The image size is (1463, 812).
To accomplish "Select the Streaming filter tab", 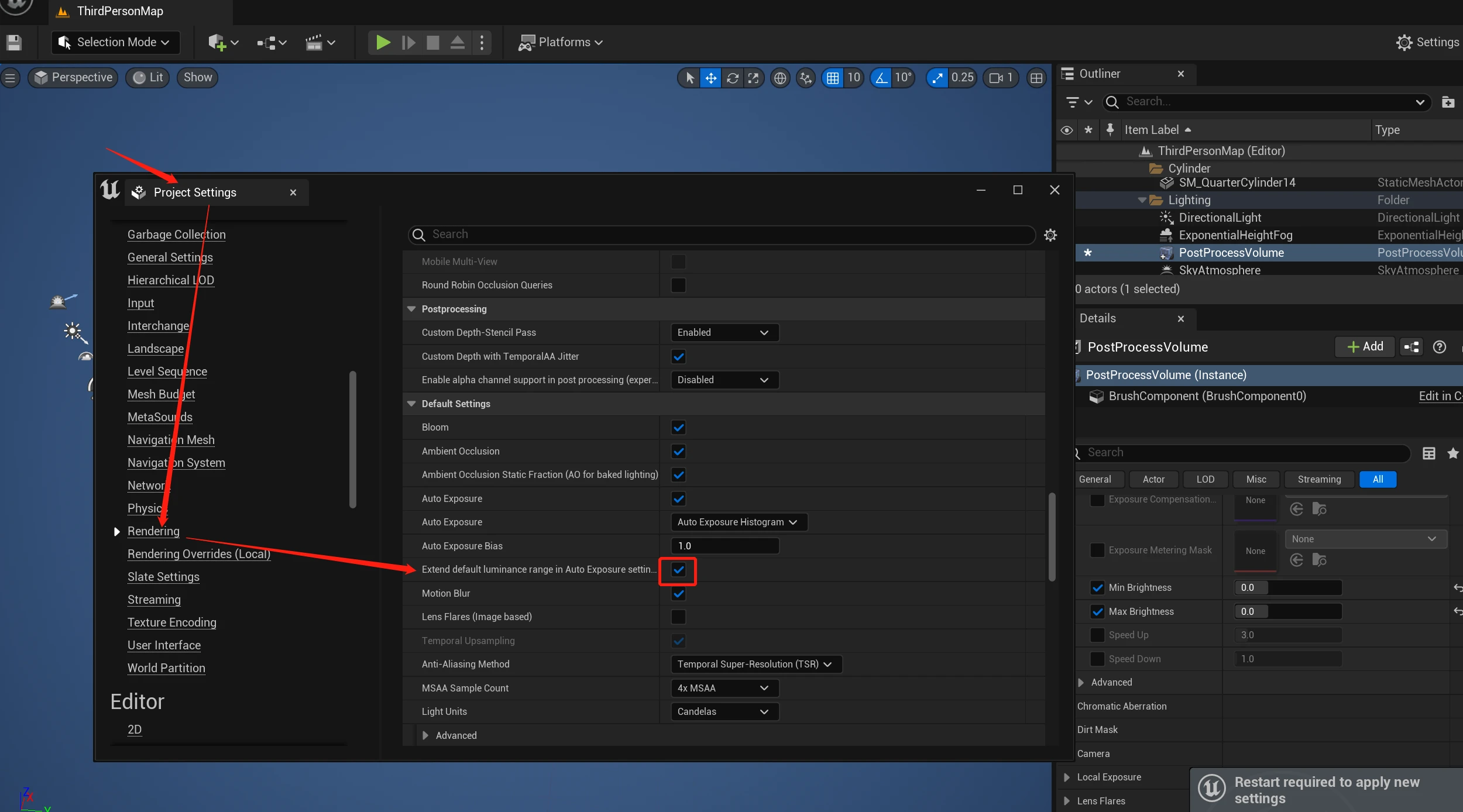I will [x=1319, y=480].
